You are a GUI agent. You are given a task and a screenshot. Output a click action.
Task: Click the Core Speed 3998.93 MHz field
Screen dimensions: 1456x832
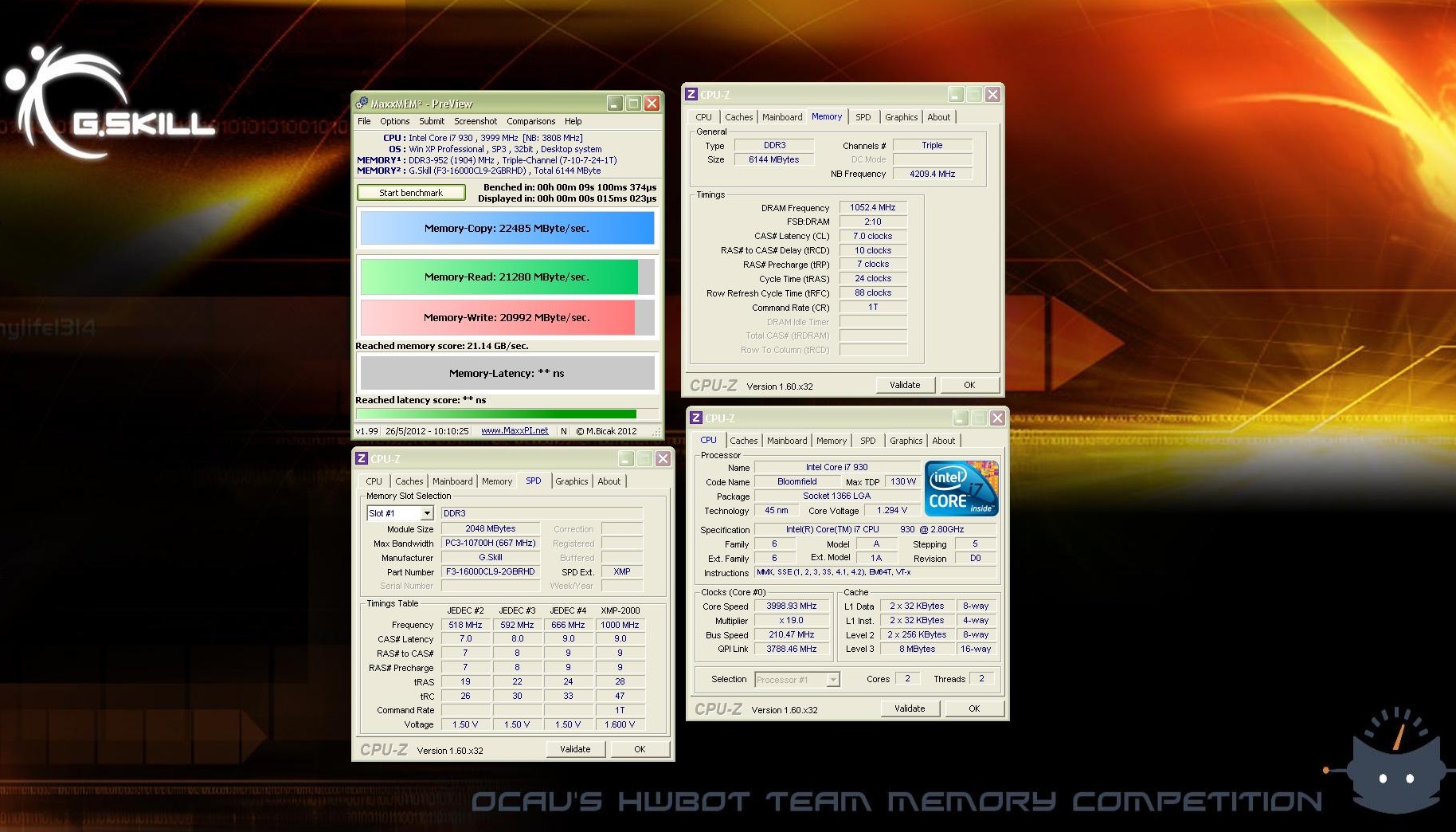[x=792, y=606]
